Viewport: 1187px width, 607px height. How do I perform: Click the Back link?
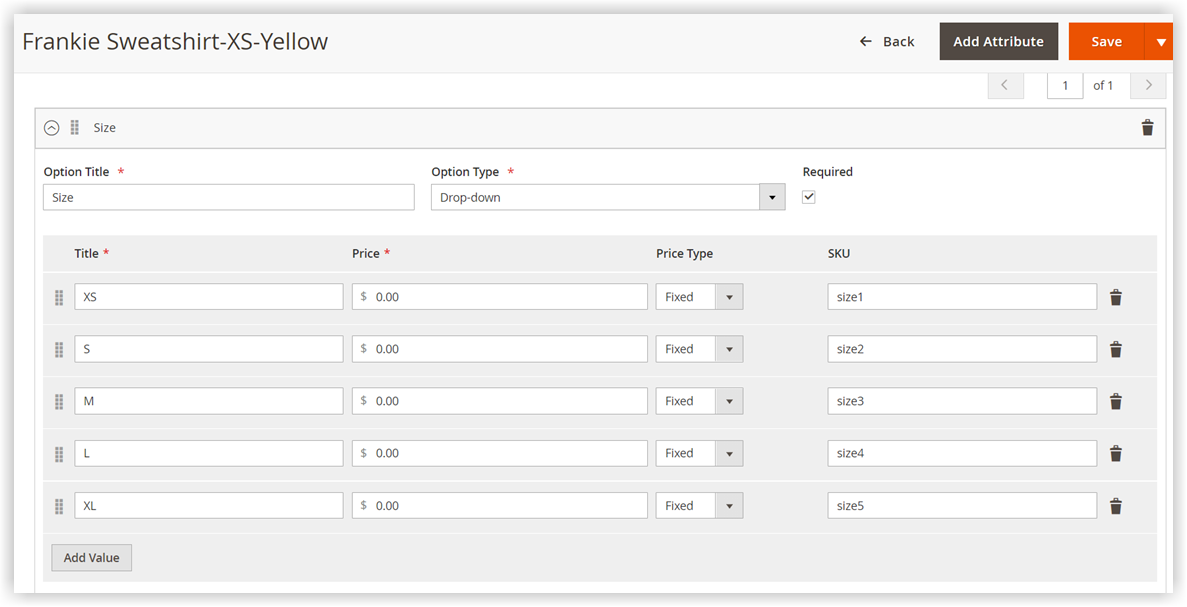[x=887, y=41]
